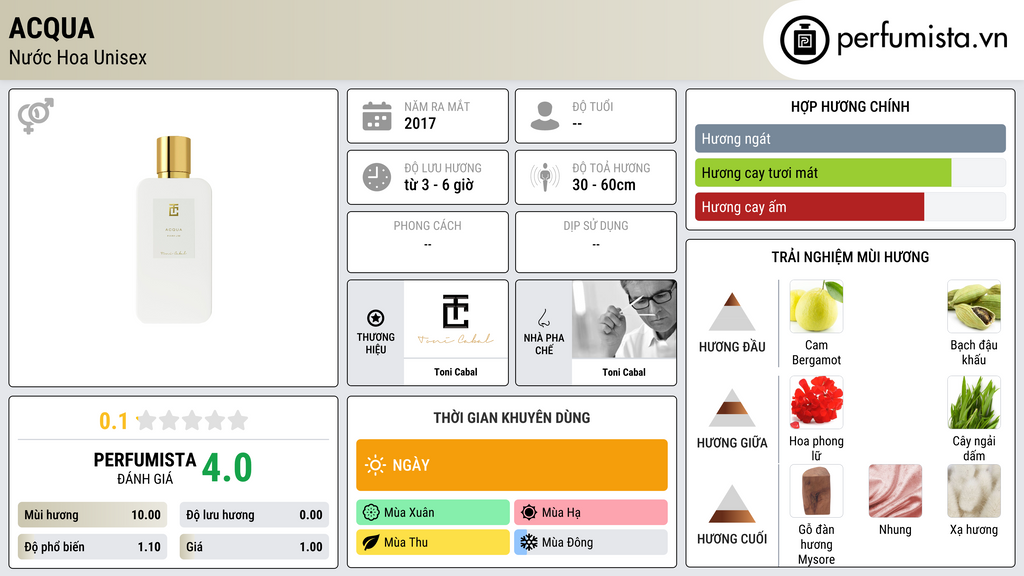The height and width of the screenshot is (576, 1024).
Task: Click the Hương cay tươi mát accord bar
Action: 850,172
